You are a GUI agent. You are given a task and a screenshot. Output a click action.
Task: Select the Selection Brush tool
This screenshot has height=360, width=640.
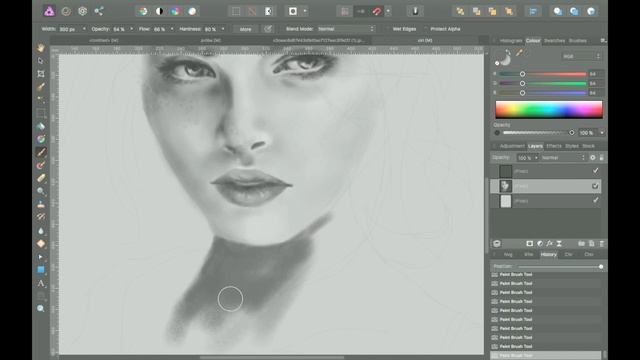tap(41, 87)
